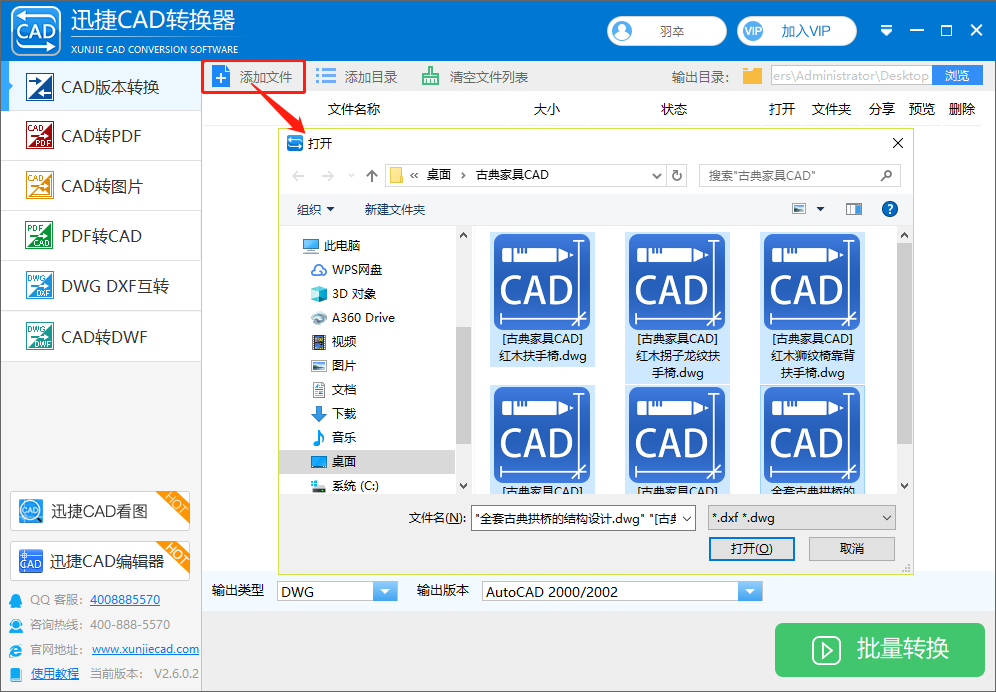
Task: Open PDF转CAD conversion mode
Action: tap(102, 236)
